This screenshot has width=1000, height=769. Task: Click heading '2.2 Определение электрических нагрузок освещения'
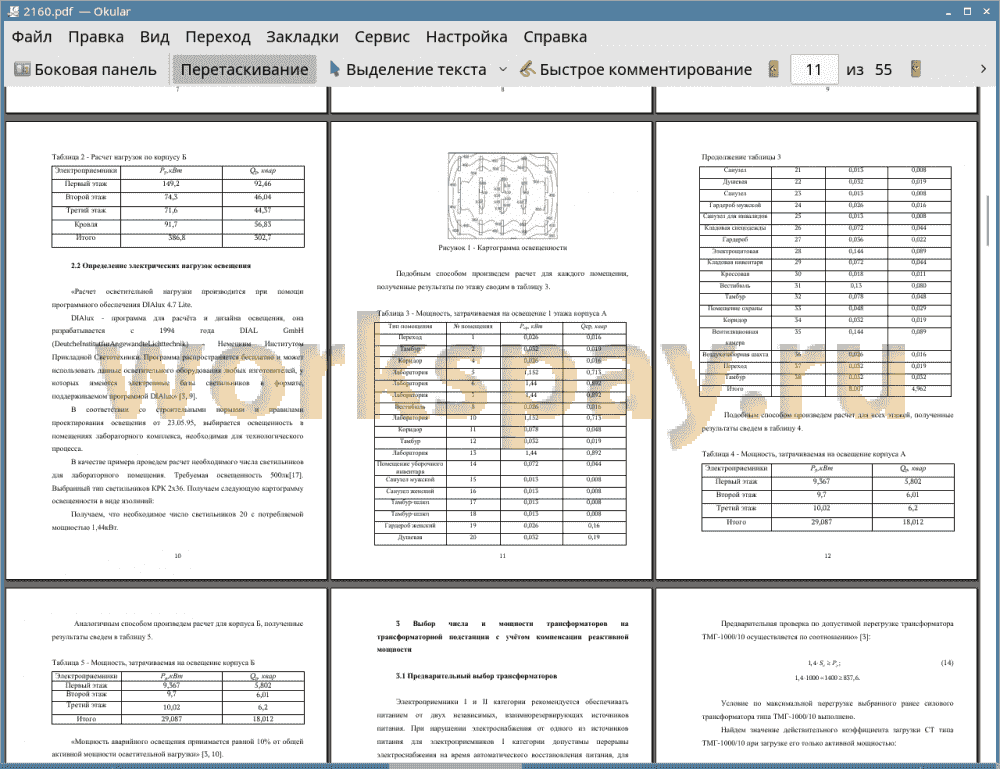(161, 265)
